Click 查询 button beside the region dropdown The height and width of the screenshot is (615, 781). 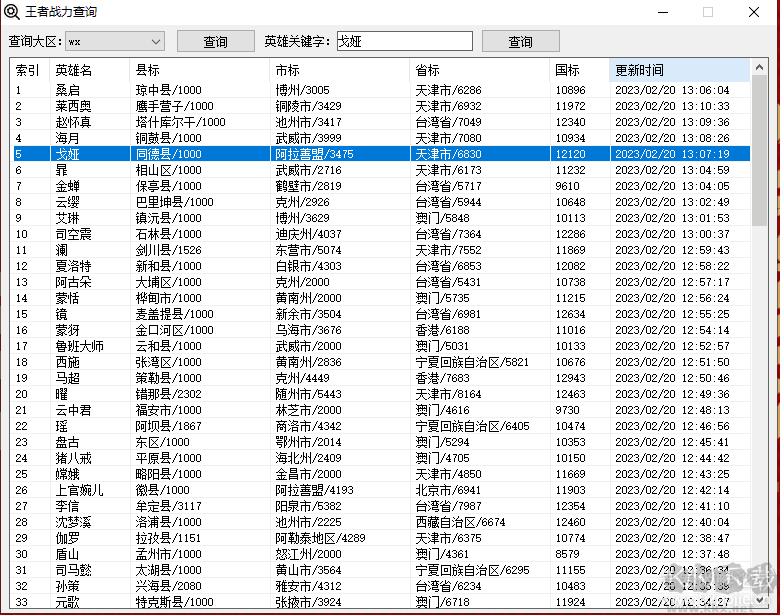point(215,42)
